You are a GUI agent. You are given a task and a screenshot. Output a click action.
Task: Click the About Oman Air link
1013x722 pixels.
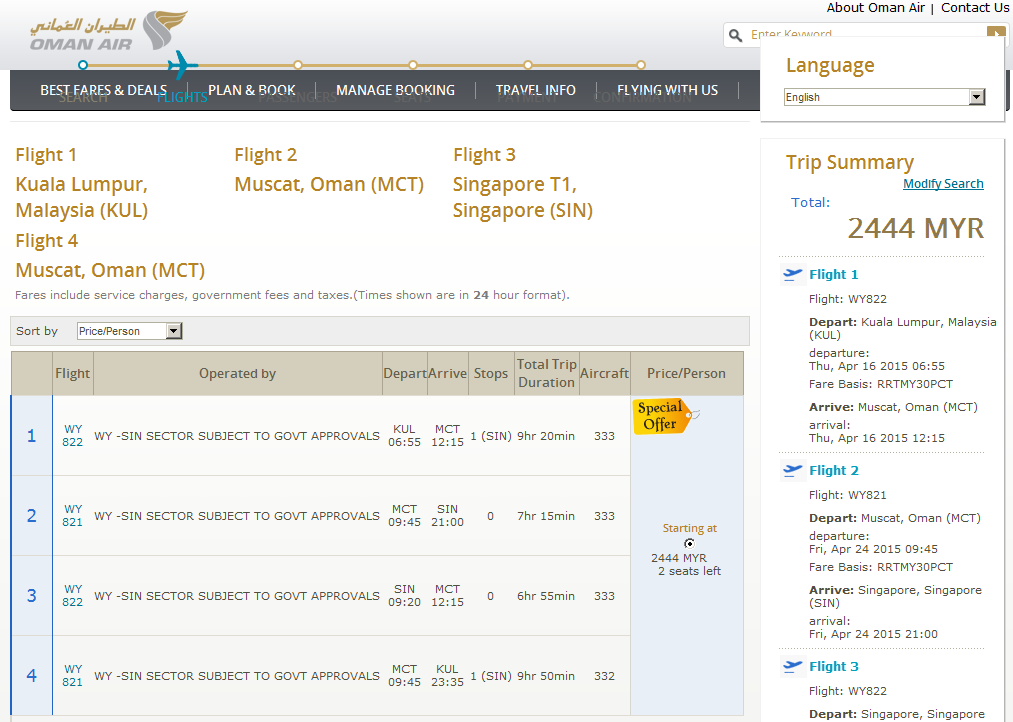click(875, 8)
